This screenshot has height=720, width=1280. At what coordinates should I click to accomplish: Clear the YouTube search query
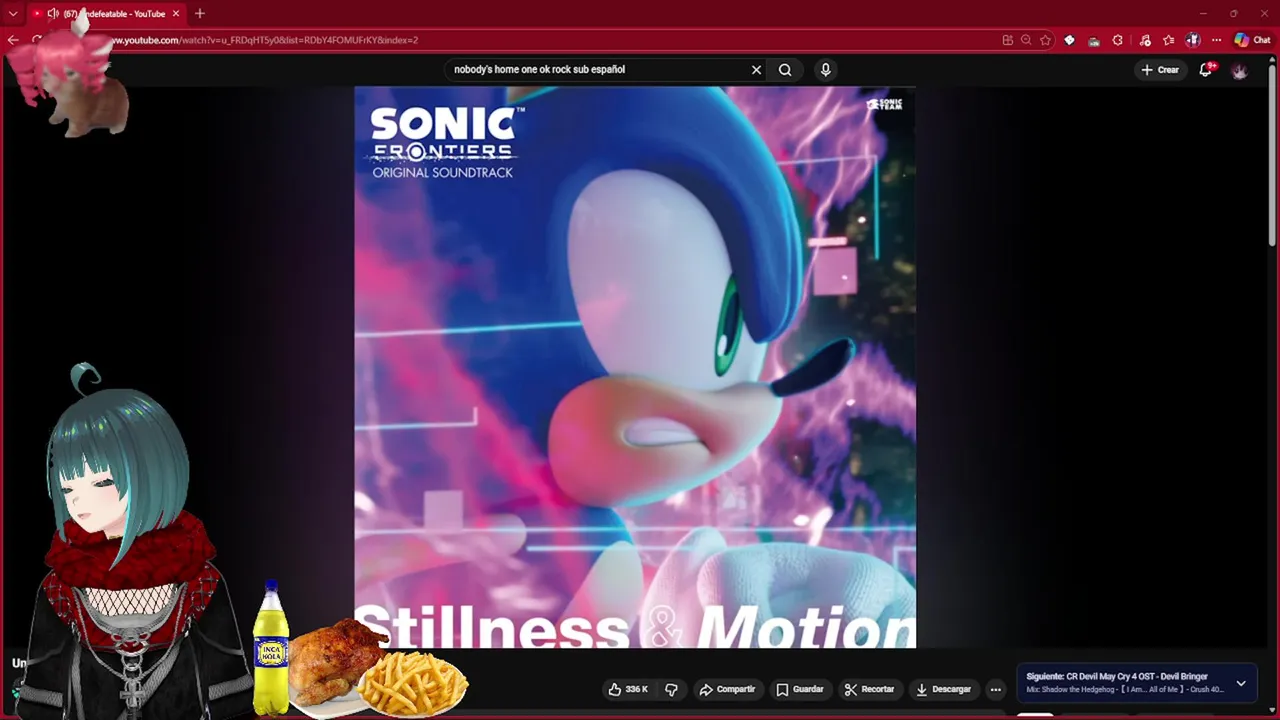tap(757, 69)
